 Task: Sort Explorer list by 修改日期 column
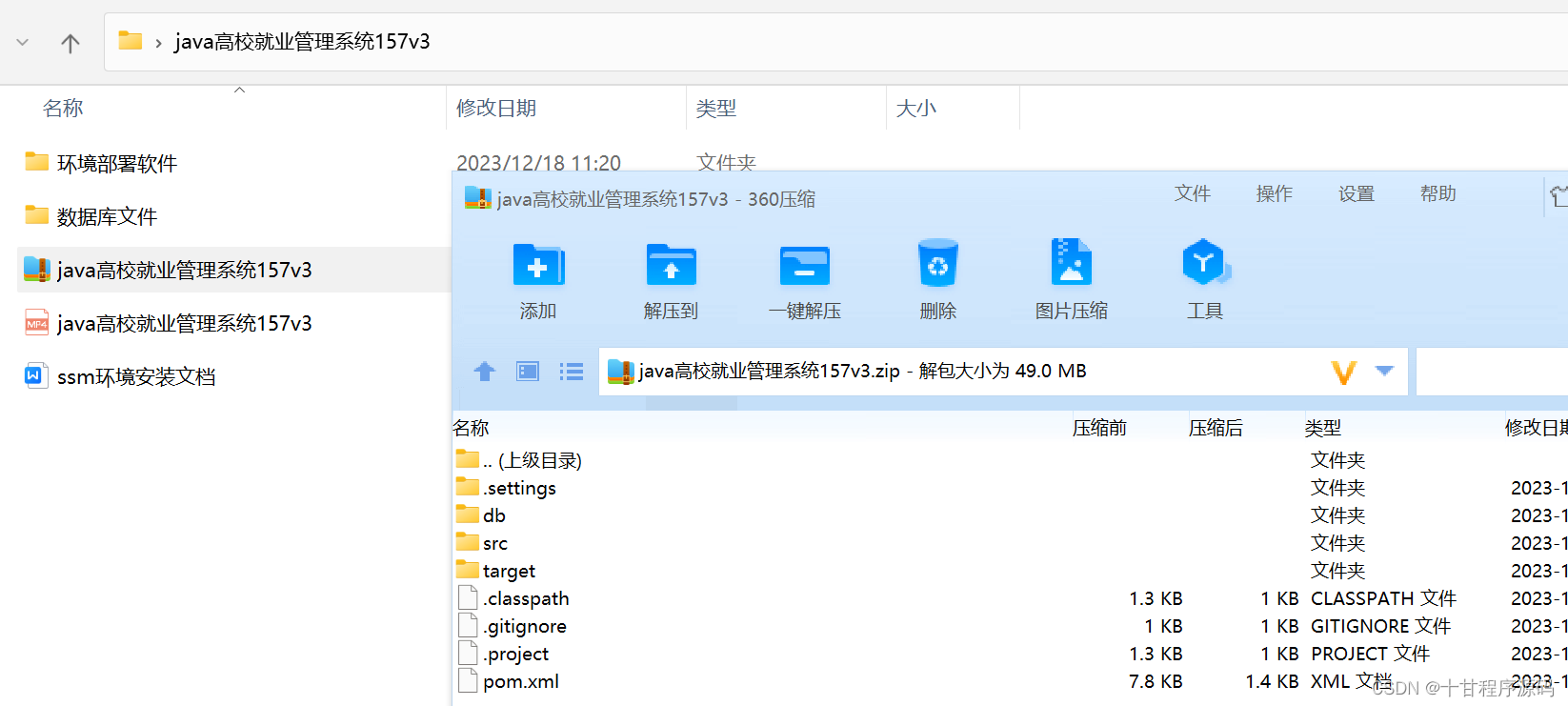[x=496, y=109]
